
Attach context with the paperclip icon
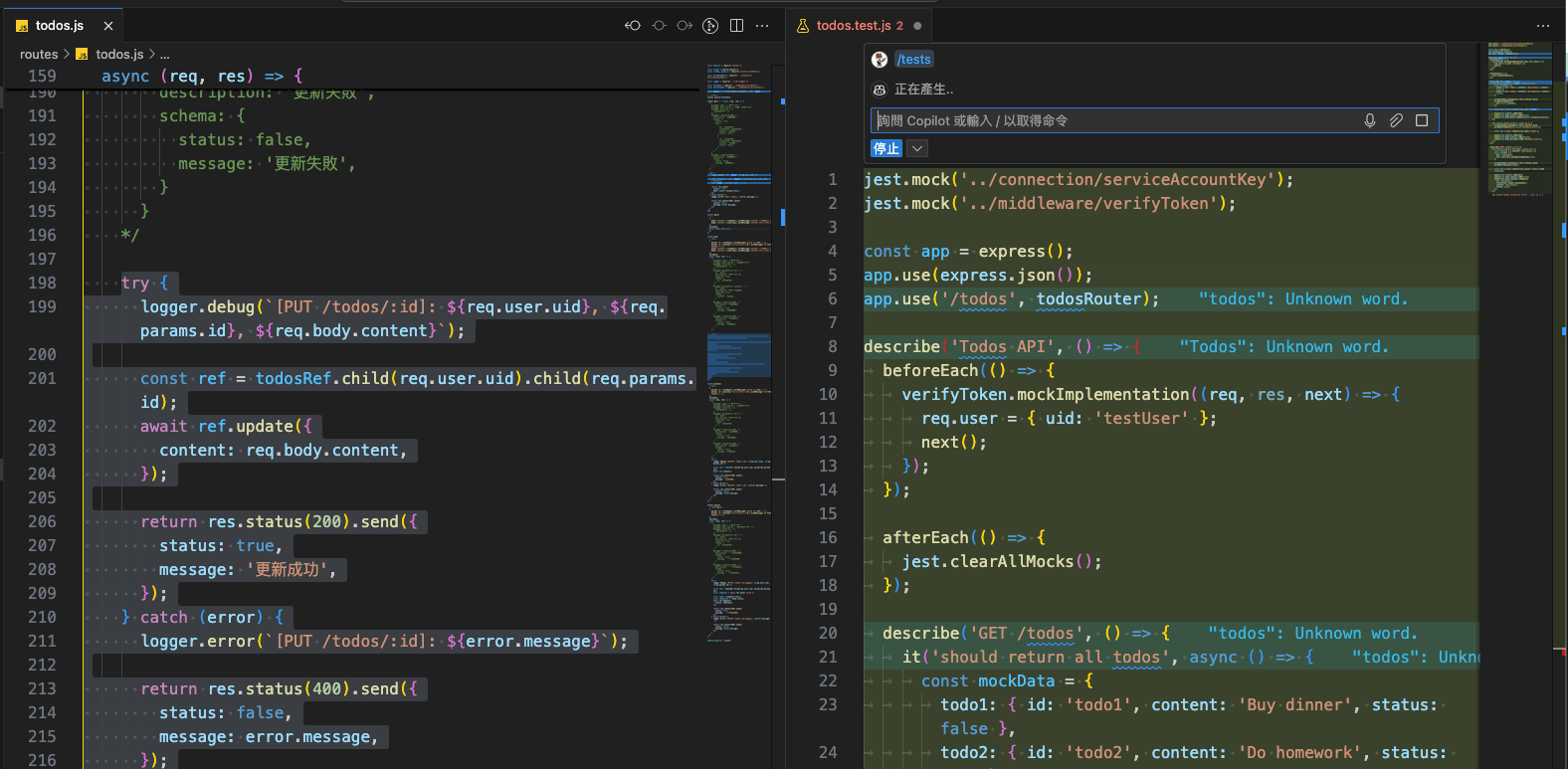pos(1396,120)
